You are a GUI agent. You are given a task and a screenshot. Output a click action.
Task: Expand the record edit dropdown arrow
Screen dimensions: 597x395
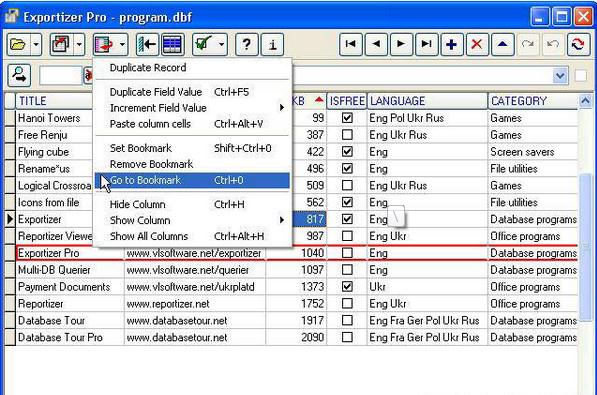pyautogui.click(x=122, y=45)
